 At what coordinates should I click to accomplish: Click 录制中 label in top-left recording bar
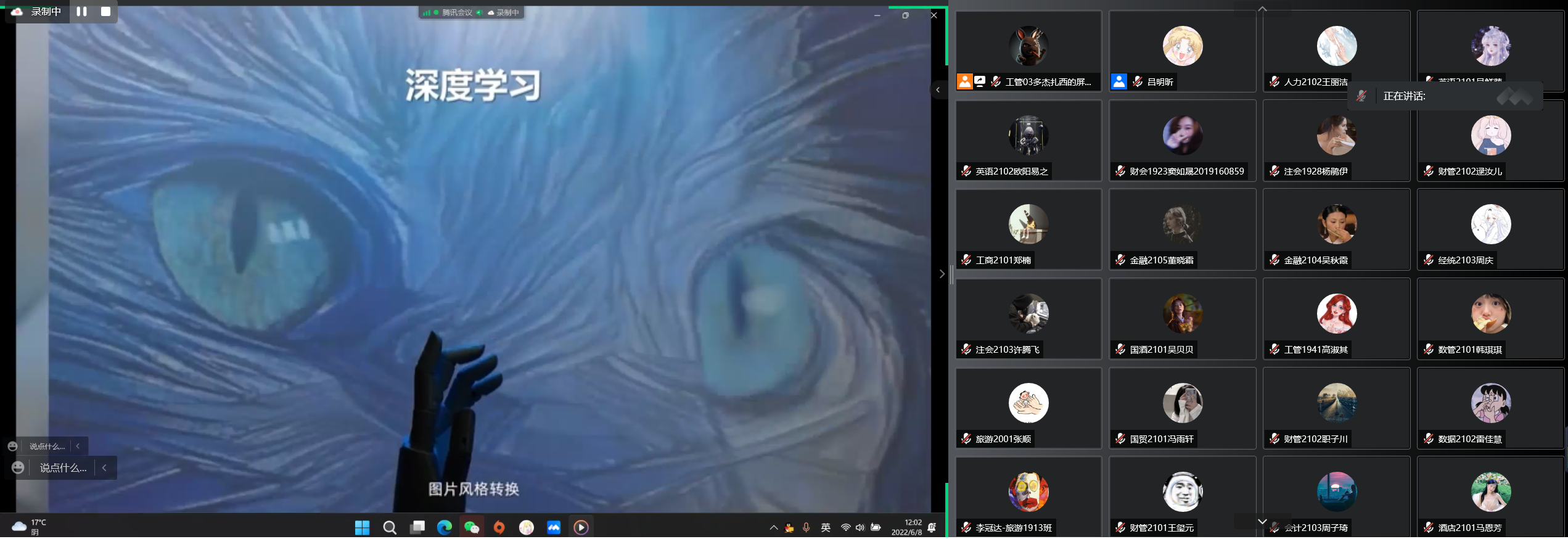click(46, 12)
